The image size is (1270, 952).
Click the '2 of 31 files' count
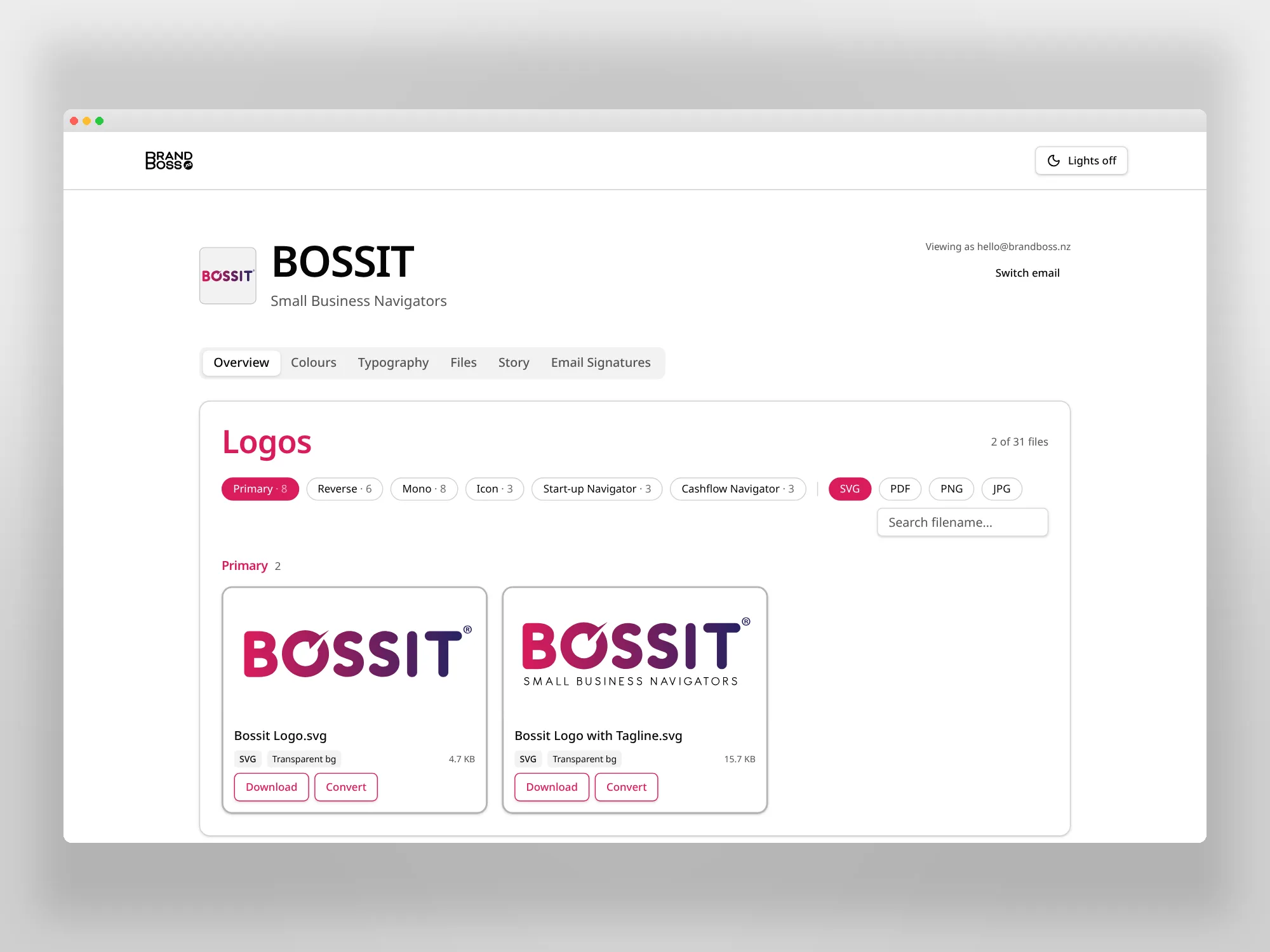(x=1019, y=442)
